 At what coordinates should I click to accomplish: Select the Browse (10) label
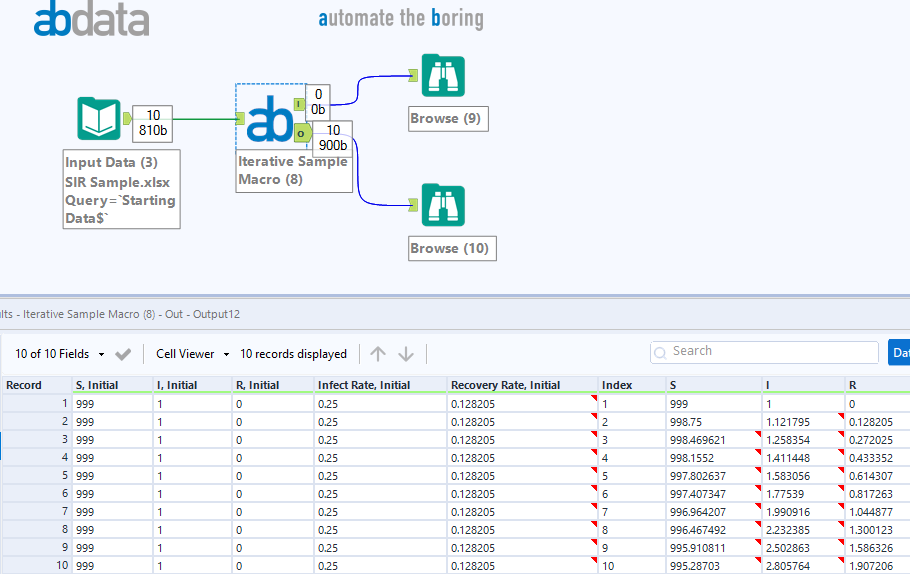[452, 248]
